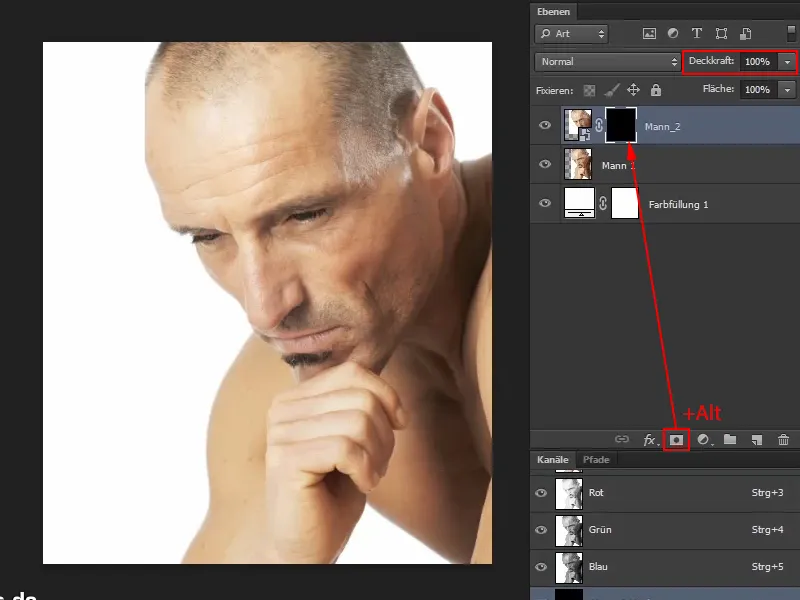The width and height of the screenshot is (800, 600).
Task: Filter layers by smart objects icon
Action: (745, 34)
